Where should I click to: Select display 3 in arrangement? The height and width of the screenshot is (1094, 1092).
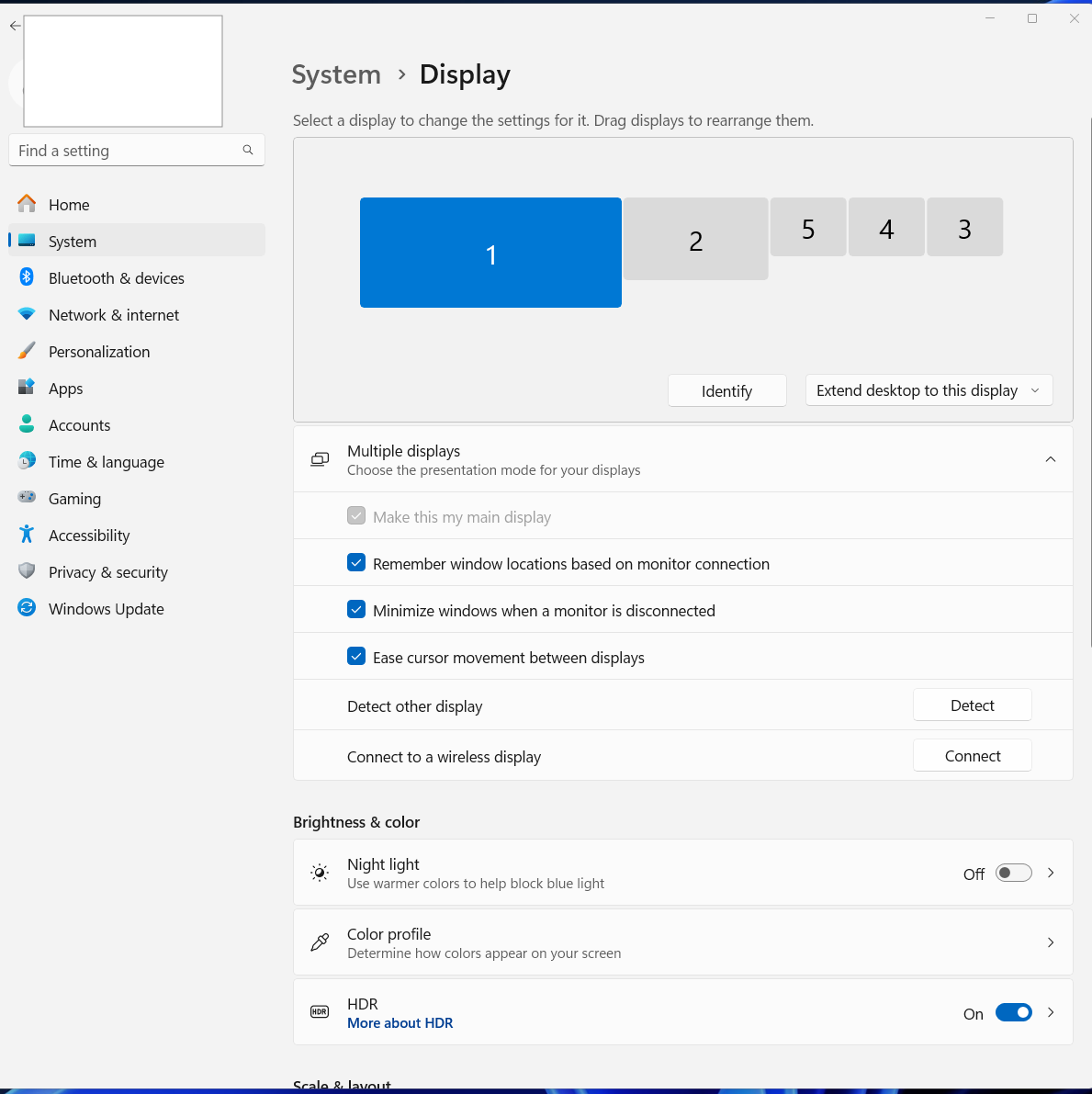[x=964, y=227]
